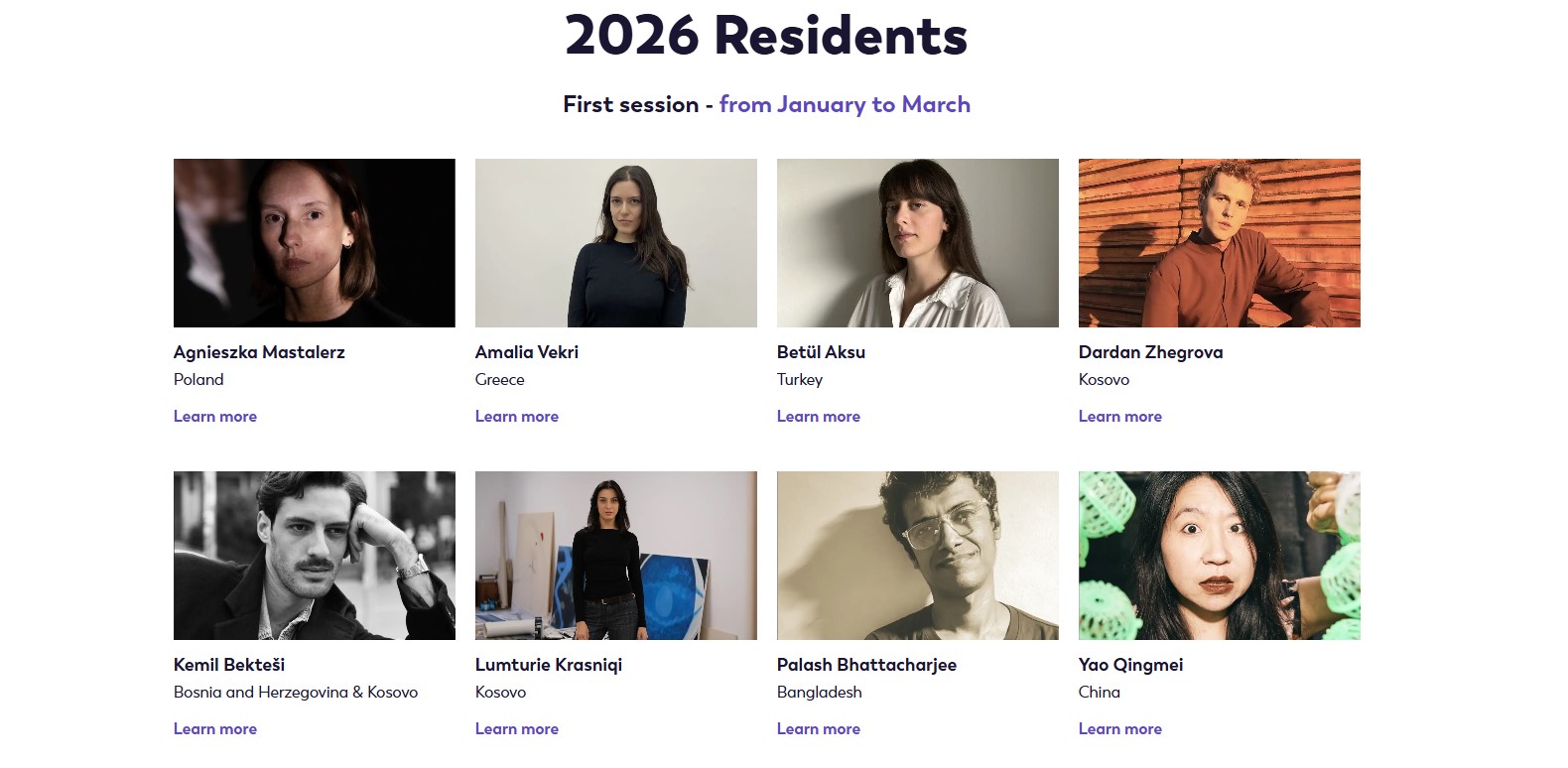
Task: Click Learn more under Amalia Vekri
Action: click(x=516, y=417)
